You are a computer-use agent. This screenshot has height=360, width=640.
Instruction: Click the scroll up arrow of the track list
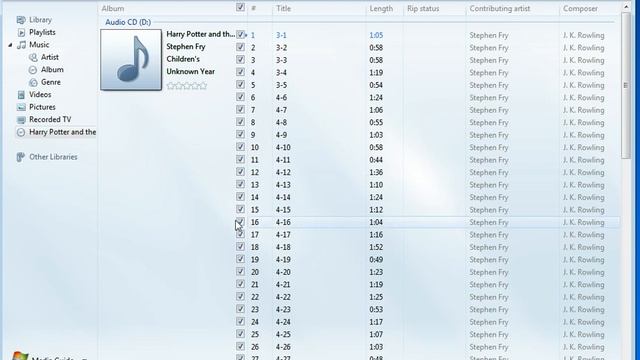(626, 7)
